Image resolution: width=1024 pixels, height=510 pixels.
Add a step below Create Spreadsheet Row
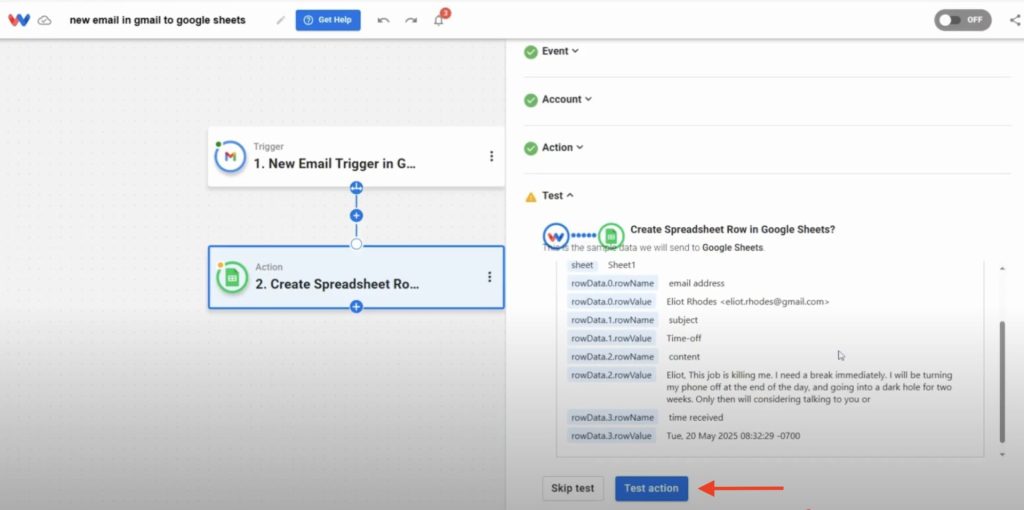356,306
